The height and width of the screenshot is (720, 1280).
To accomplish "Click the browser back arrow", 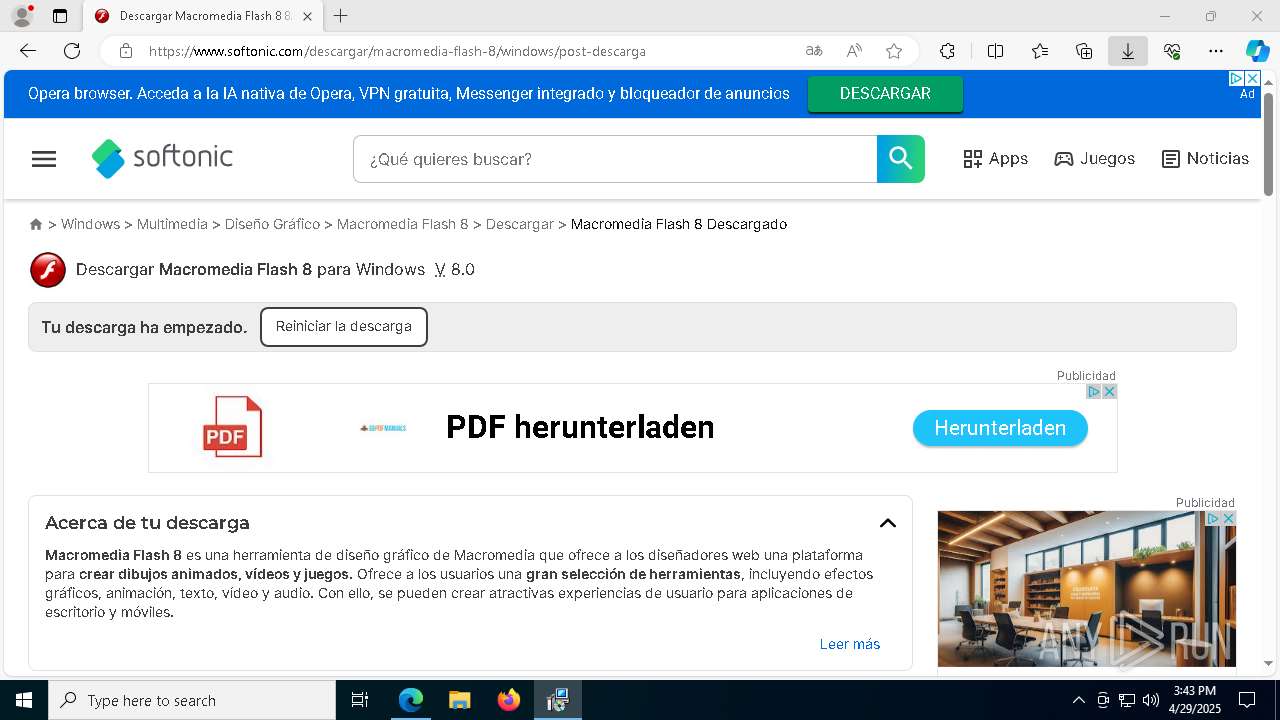I will (x=28, y=51).
